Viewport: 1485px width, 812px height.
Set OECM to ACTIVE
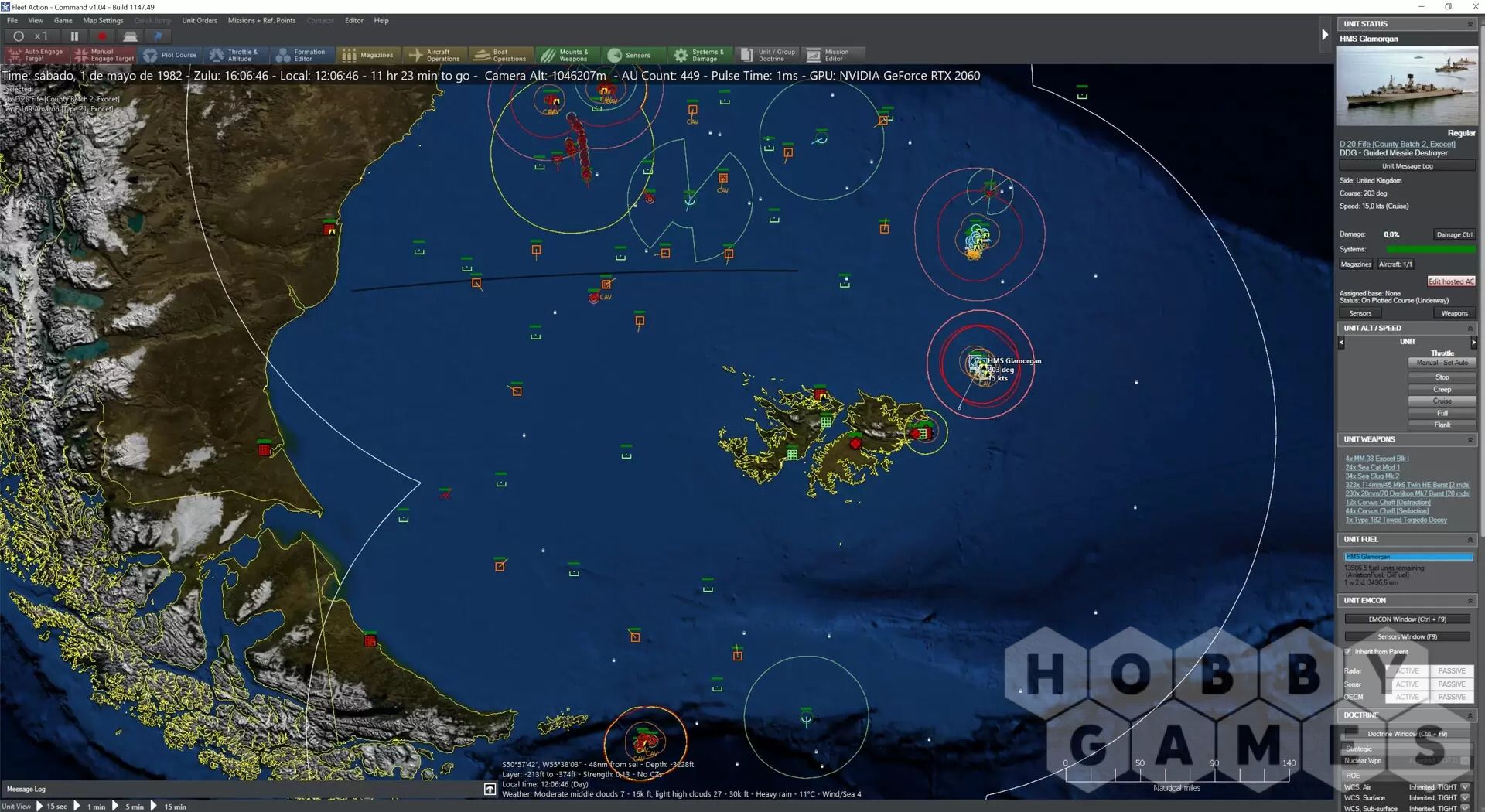pyautogui.click(x=1407, y=697)
